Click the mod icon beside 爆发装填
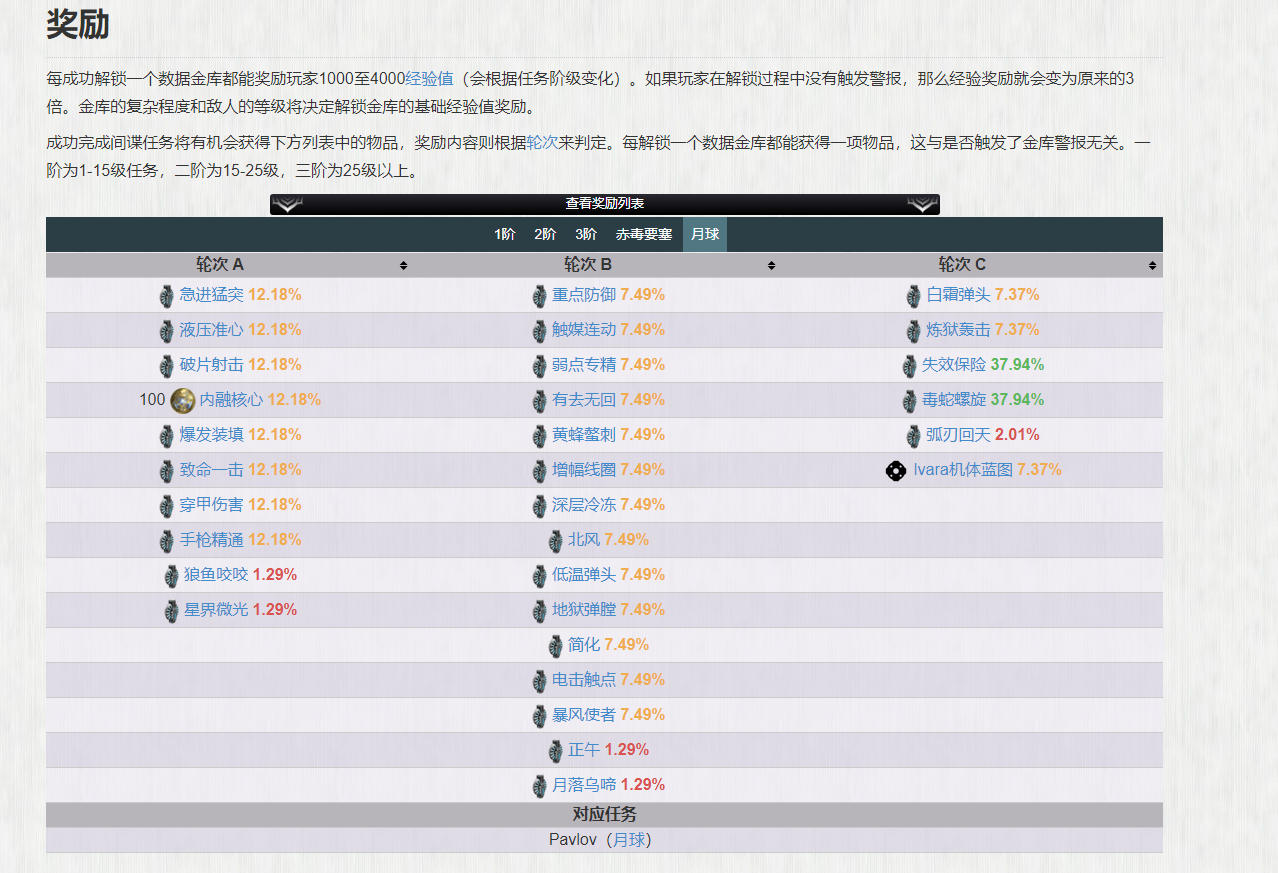The width and height of the screenshot is (1278, 873). [167, 435]
